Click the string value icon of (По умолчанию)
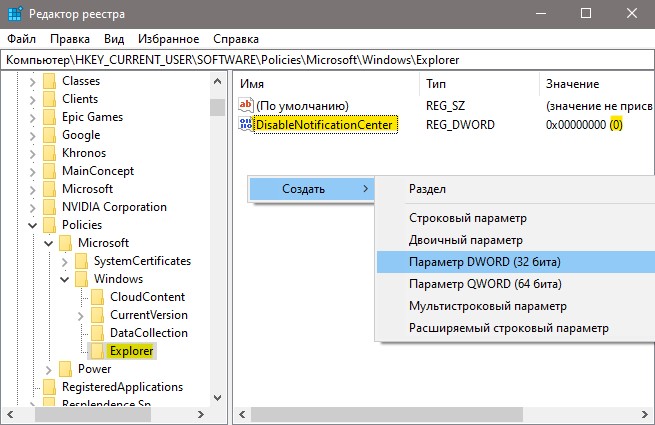Screen dimensions: 655x425 246,104
